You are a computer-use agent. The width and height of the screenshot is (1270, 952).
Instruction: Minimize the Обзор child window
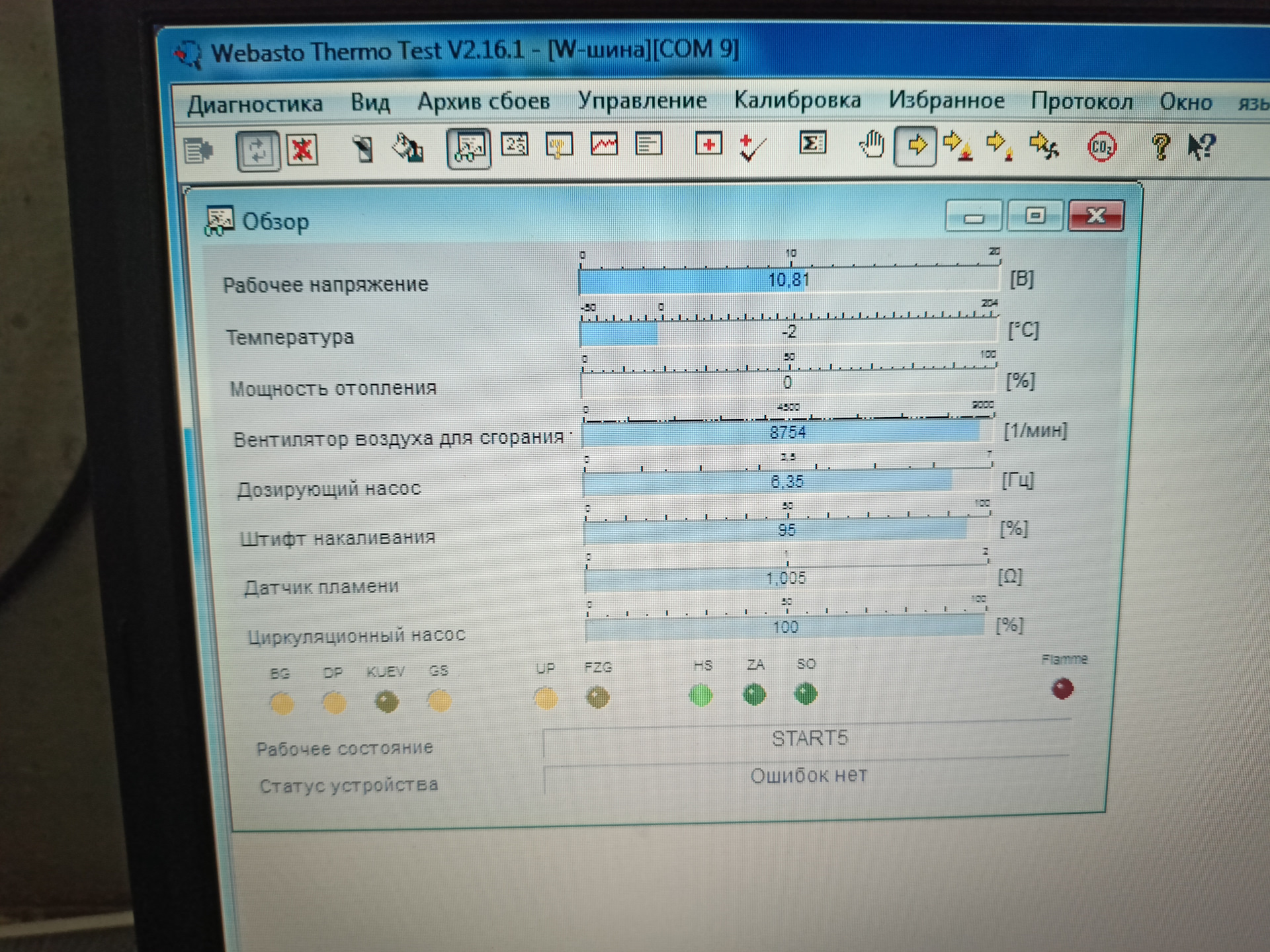pos(974,216)
